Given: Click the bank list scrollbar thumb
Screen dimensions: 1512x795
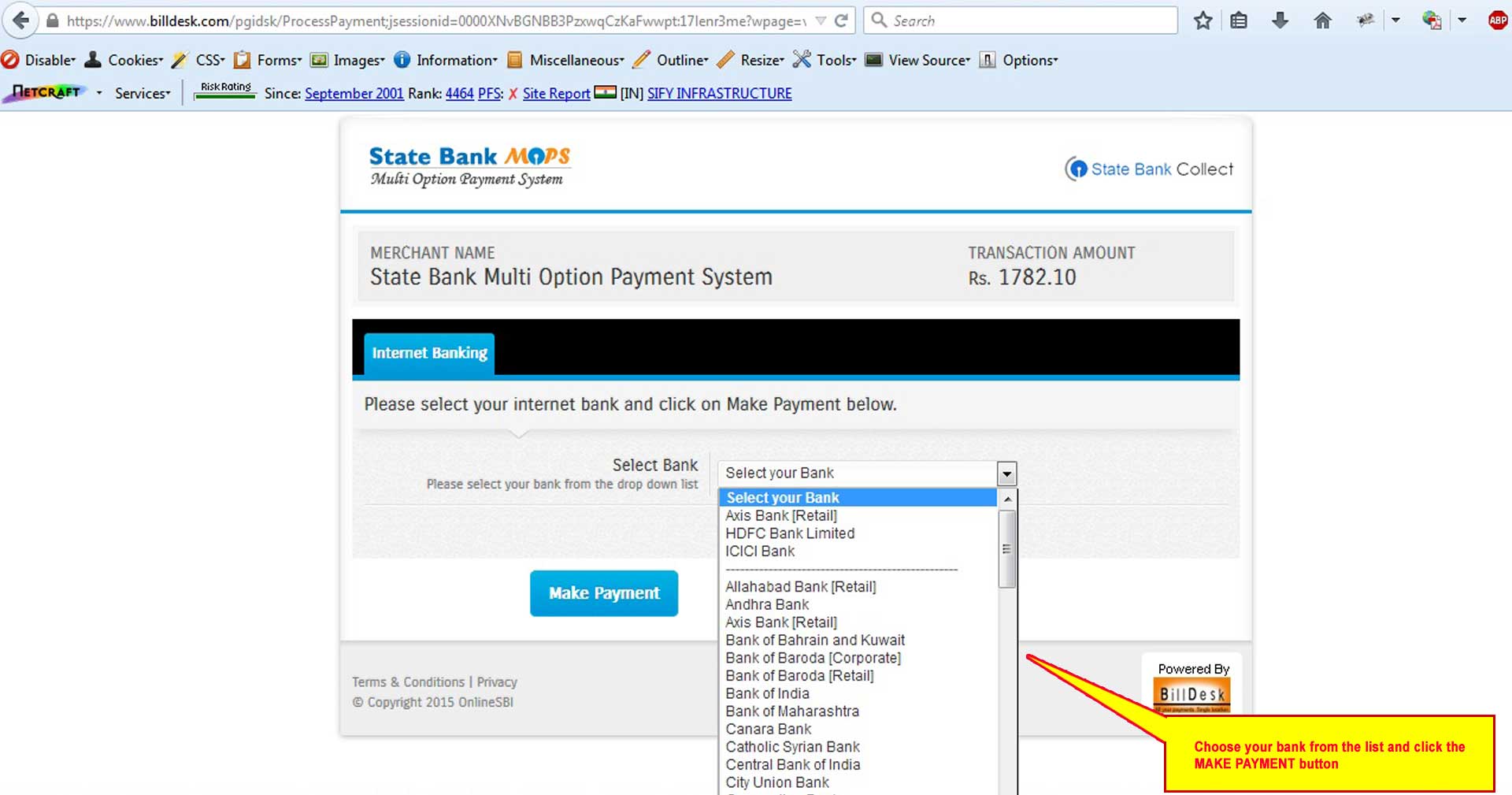Looking at the screenshot, I should (x=1006, y=549).
